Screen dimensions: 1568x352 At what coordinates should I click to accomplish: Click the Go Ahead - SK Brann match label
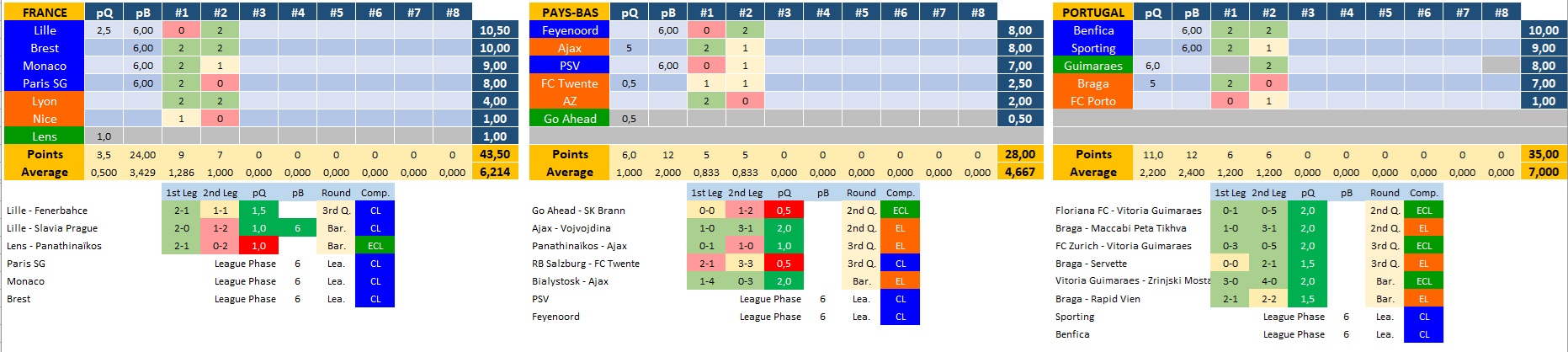(578, 211)
